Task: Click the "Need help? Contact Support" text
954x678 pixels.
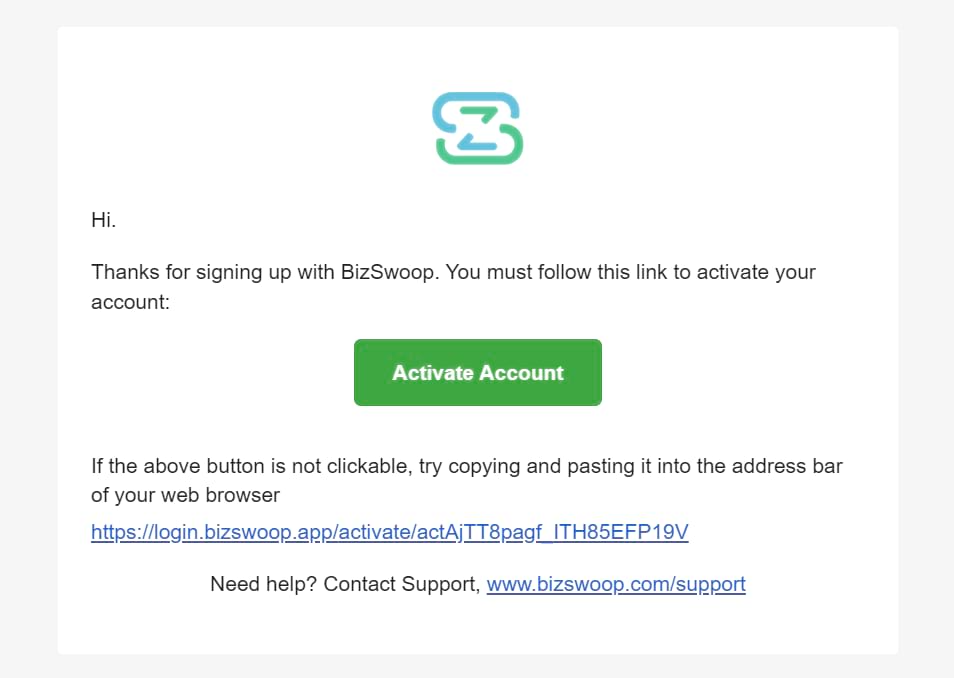Action: point(345,584)
